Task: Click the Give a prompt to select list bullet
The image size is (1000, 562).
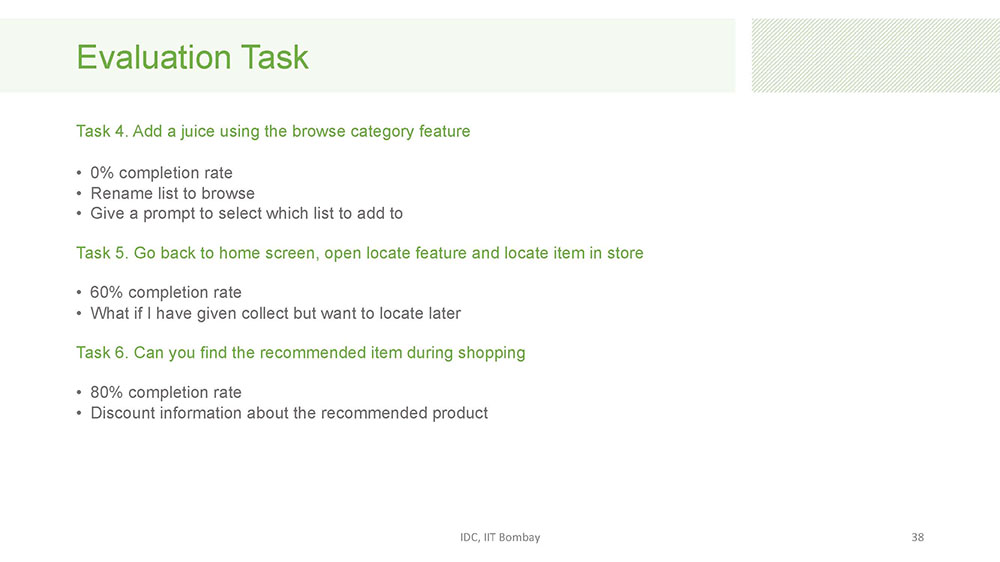Action: pyautogui.click(x=246, y=214)
